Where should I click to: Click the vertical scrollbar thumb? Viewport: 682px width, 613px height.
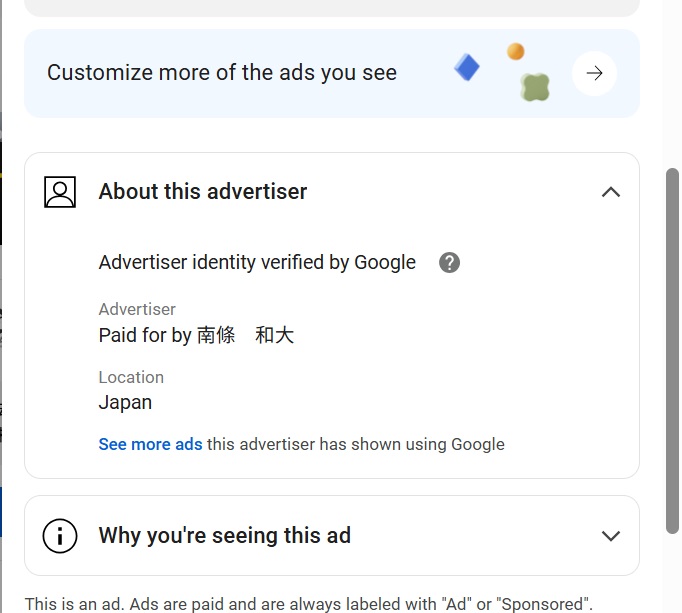click(x=672, y=351)
